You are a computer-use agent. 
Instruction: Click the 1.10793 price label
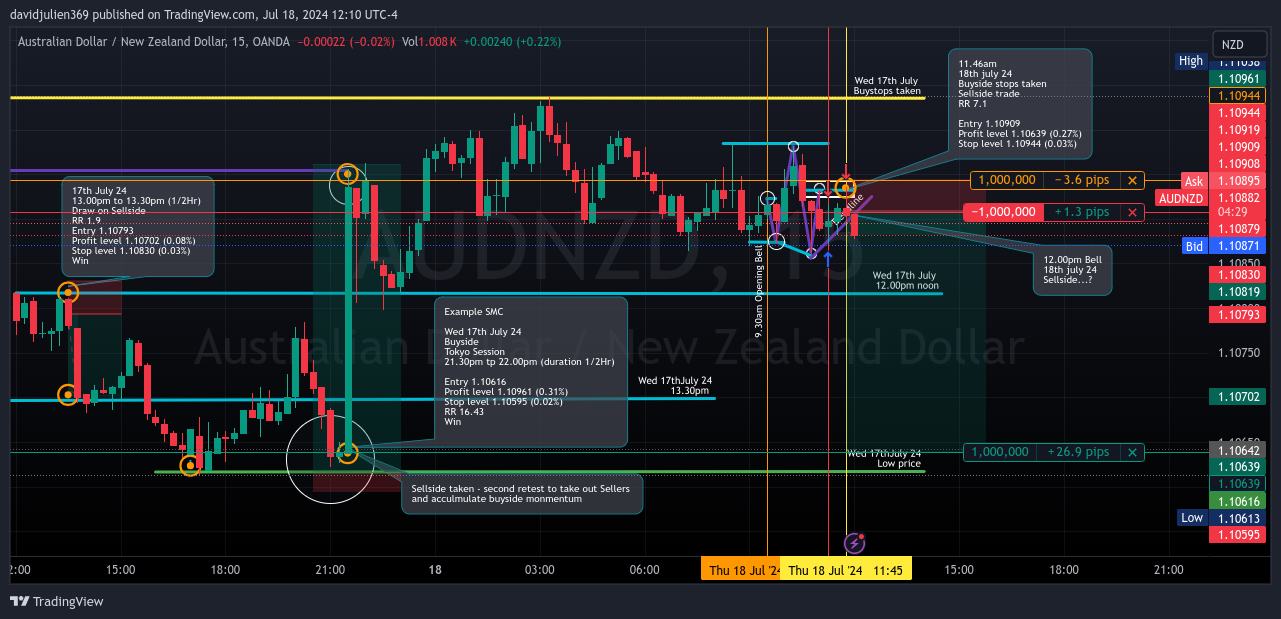[x=1239, y=315]
